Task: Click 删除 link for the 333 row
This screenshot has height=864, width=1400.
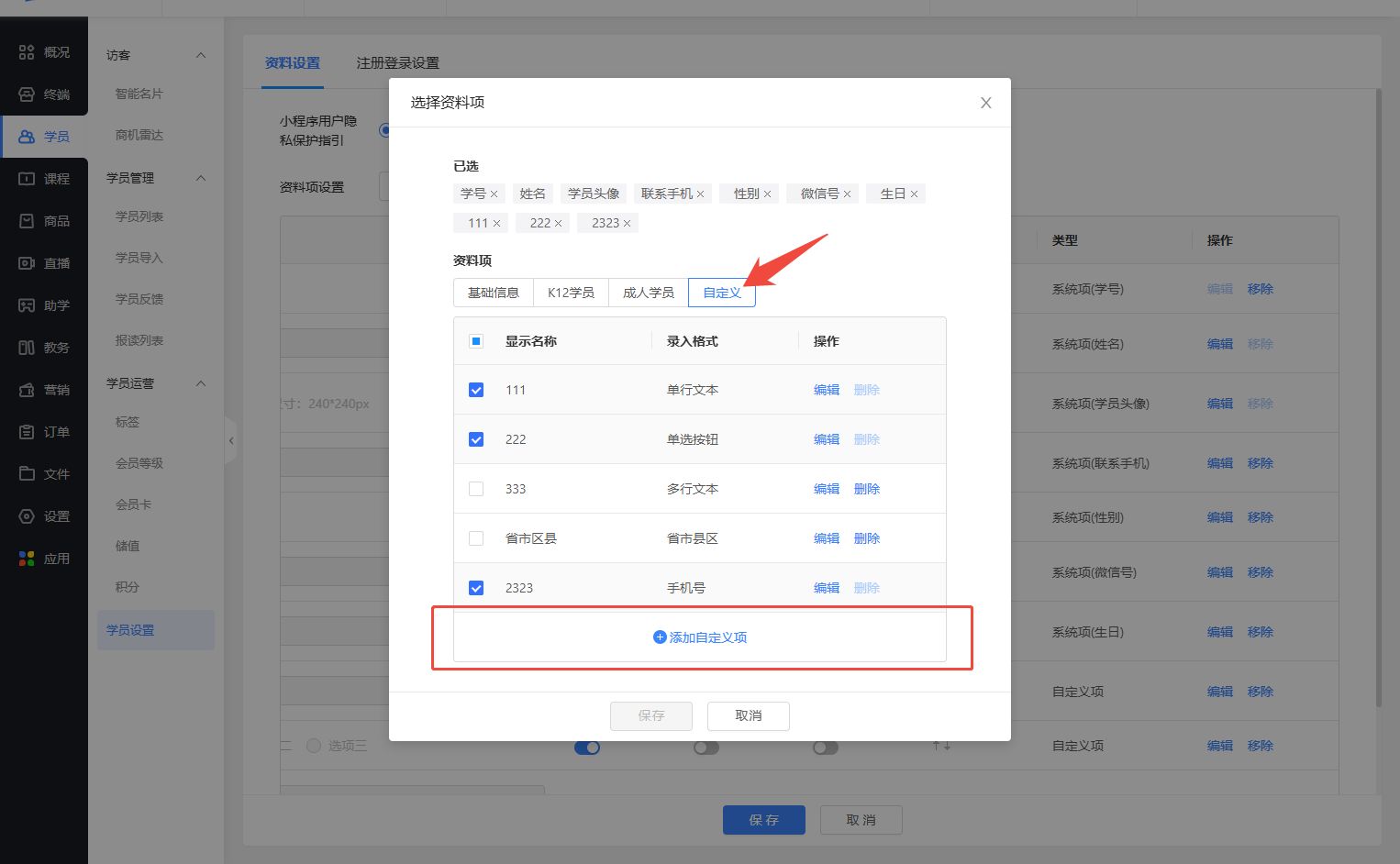Action: (866, 489)
